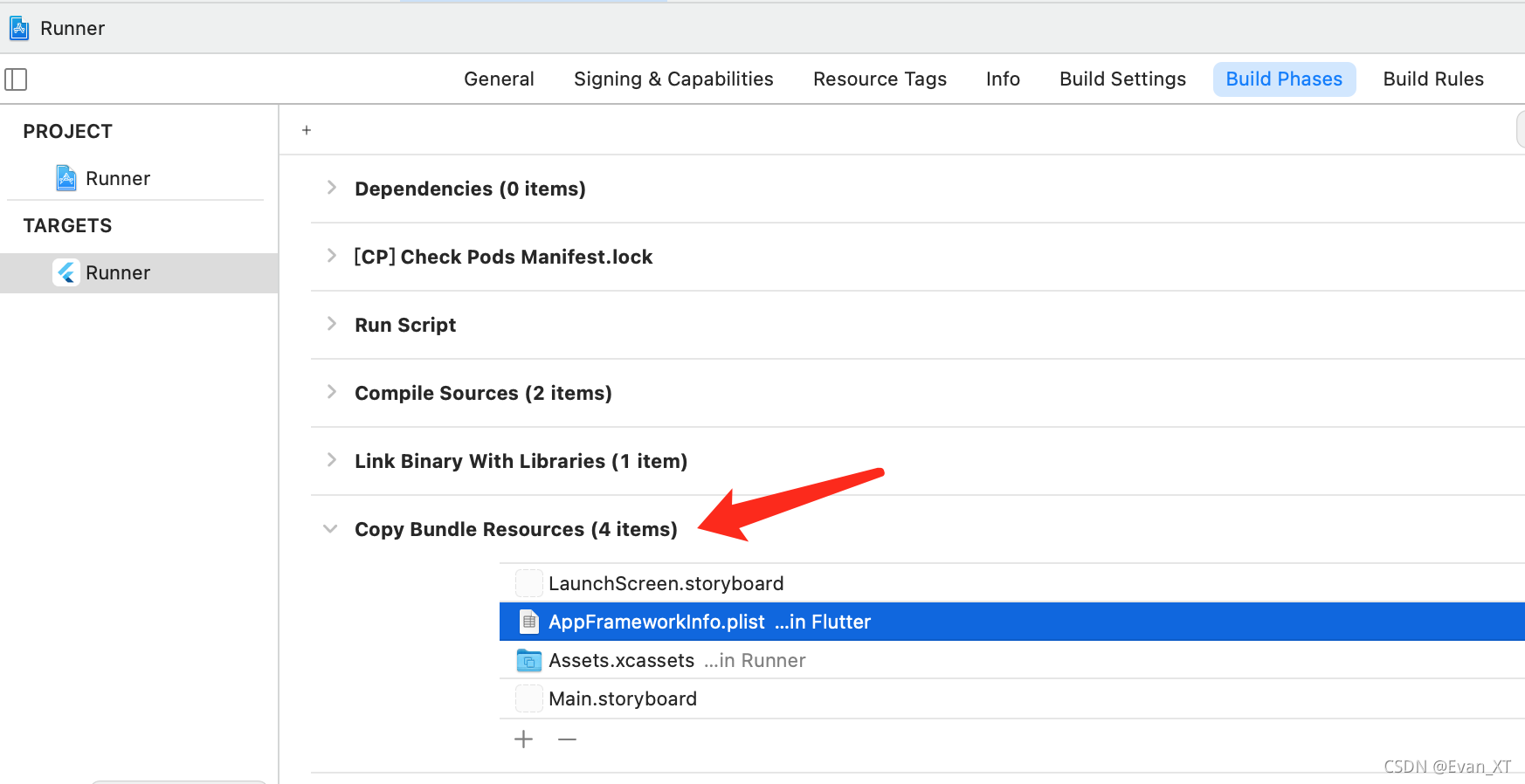The width and height of the screenshot is (1525, 784).
Task: Remove selected resource with minus button
Action: [568, 739]
